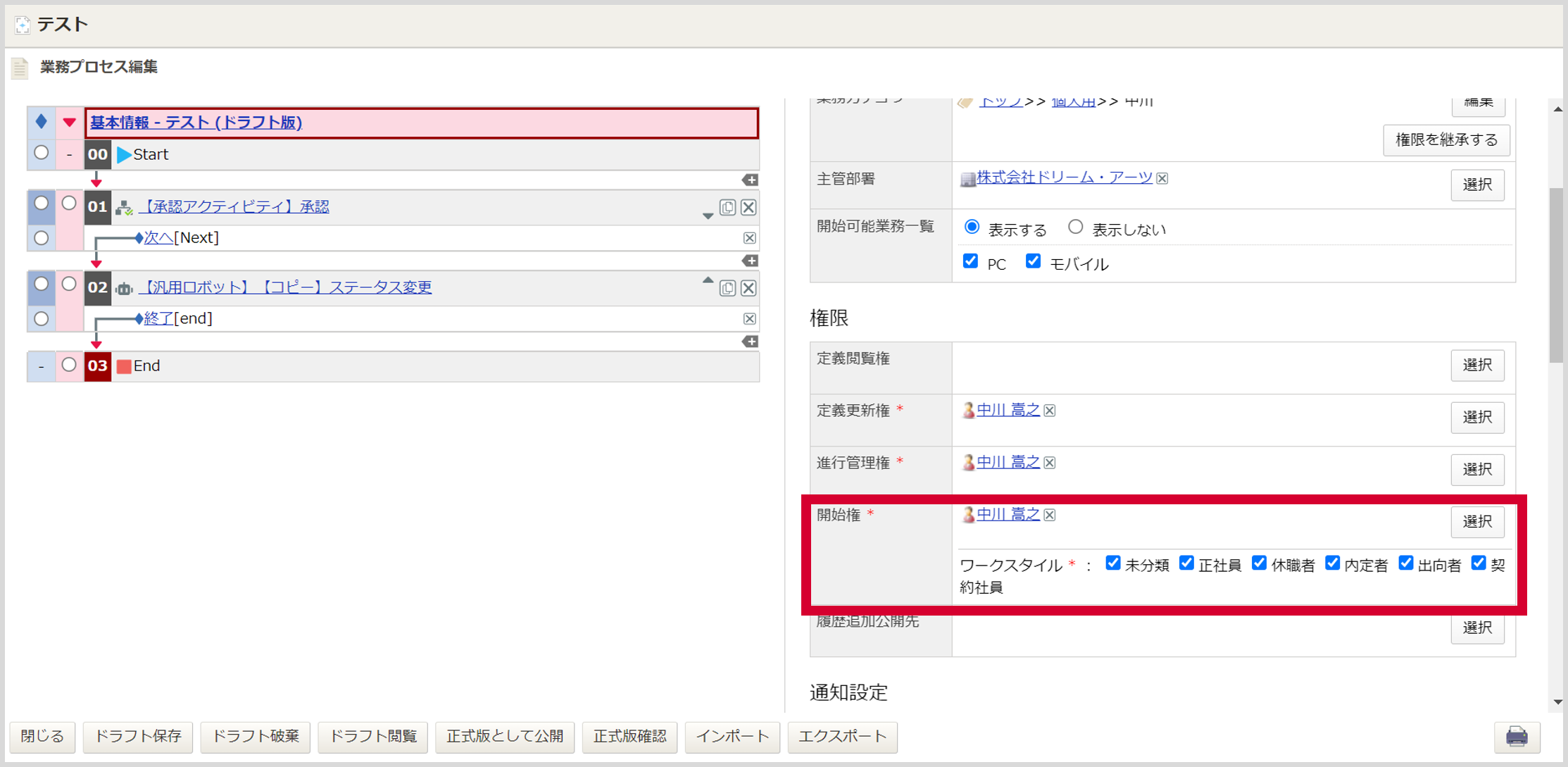Toggle the PC checkbox
Screen dimensions: 1568x767
click(x=970, y=261)
